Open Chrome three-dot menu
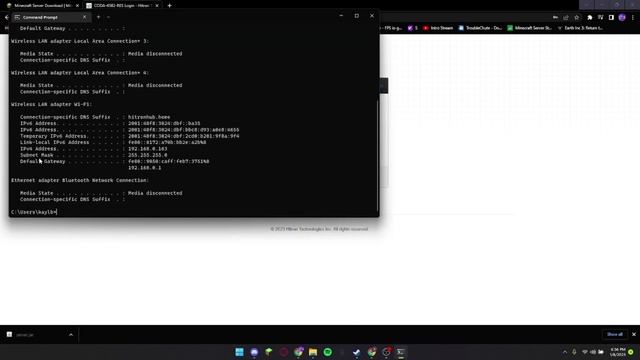 (x=633, y=18)
